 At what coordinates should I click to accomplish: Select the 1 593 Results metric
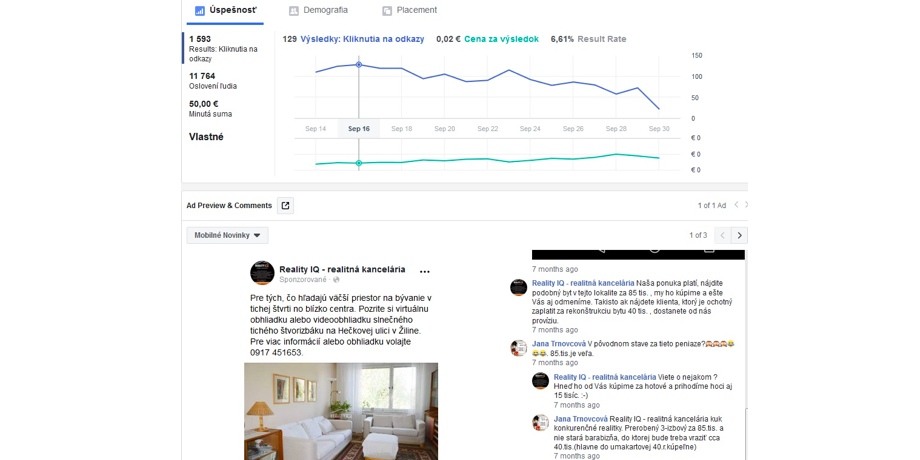[x=222, y=48]
